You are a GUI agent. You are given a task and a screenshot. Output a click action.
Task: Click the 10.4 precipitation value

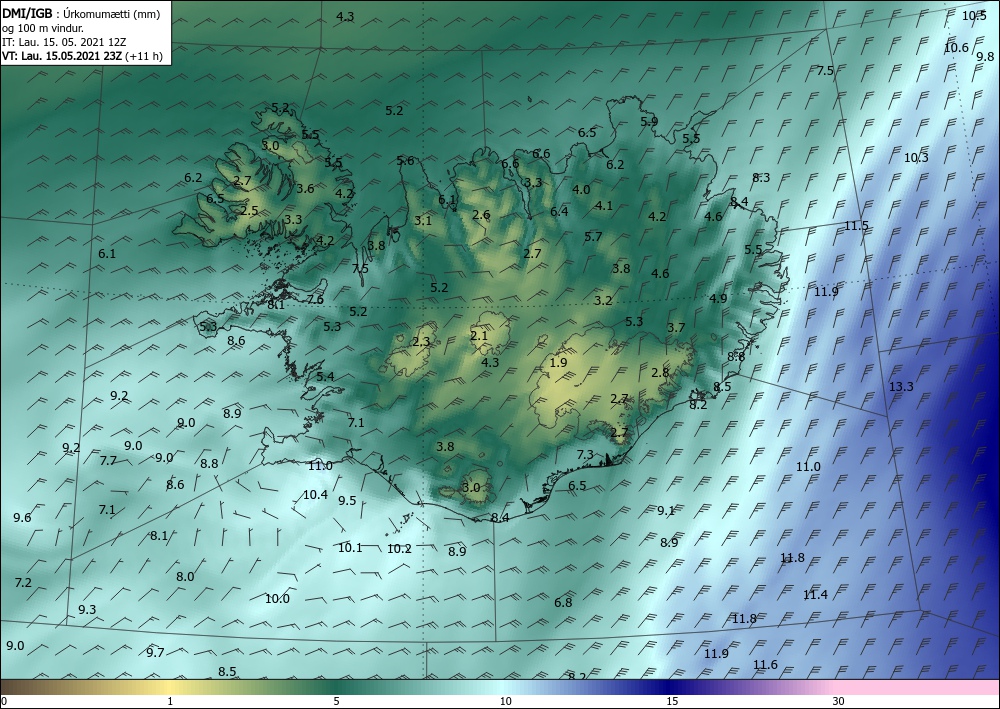pos(315,494)
